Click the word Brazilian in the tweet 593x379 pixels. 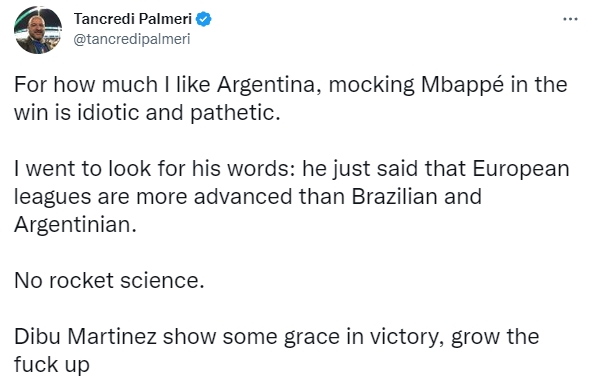click(394, 197)
